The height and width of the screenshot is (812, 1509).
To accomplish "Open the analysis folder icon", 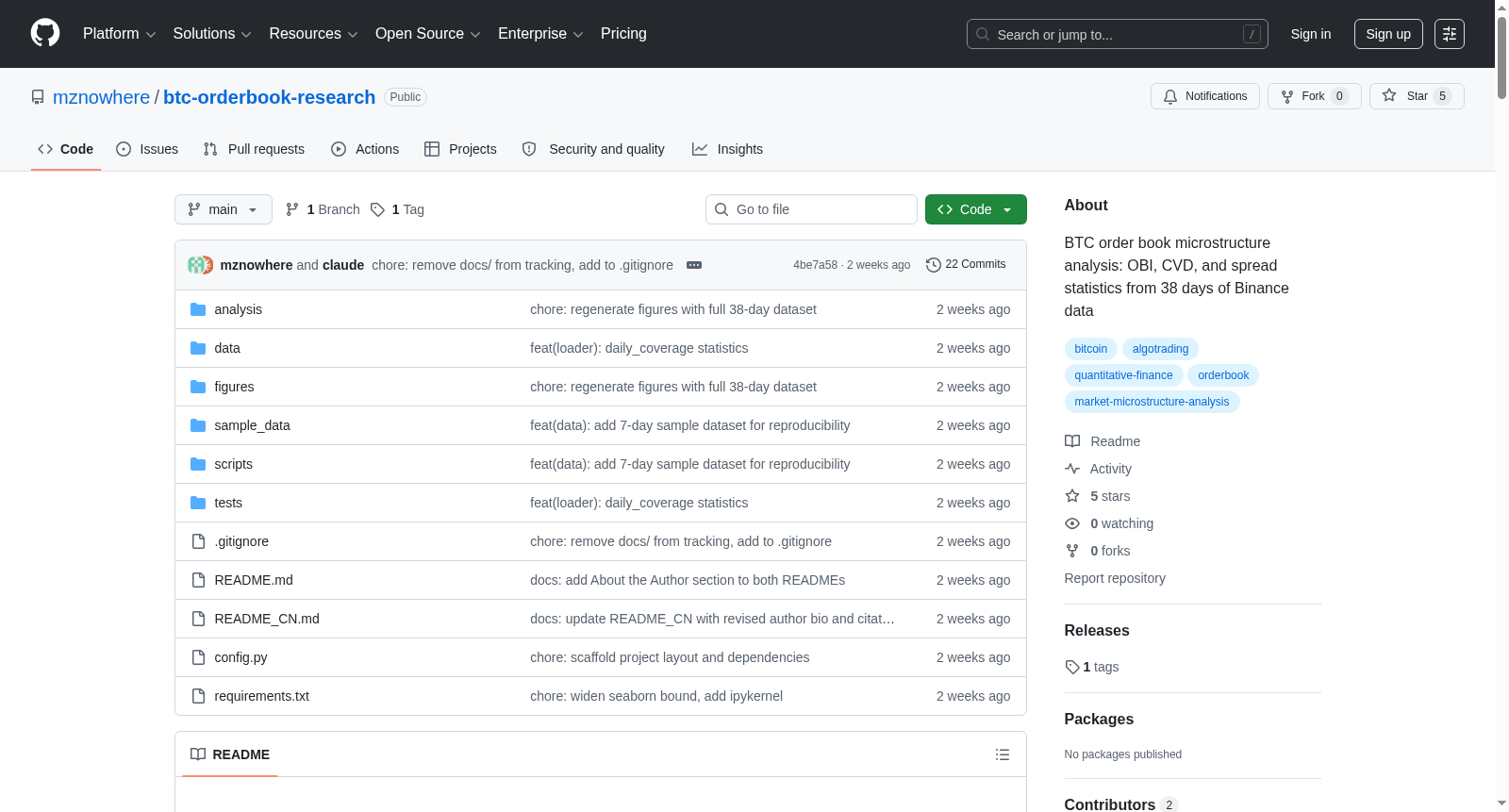I will [198, 309].
